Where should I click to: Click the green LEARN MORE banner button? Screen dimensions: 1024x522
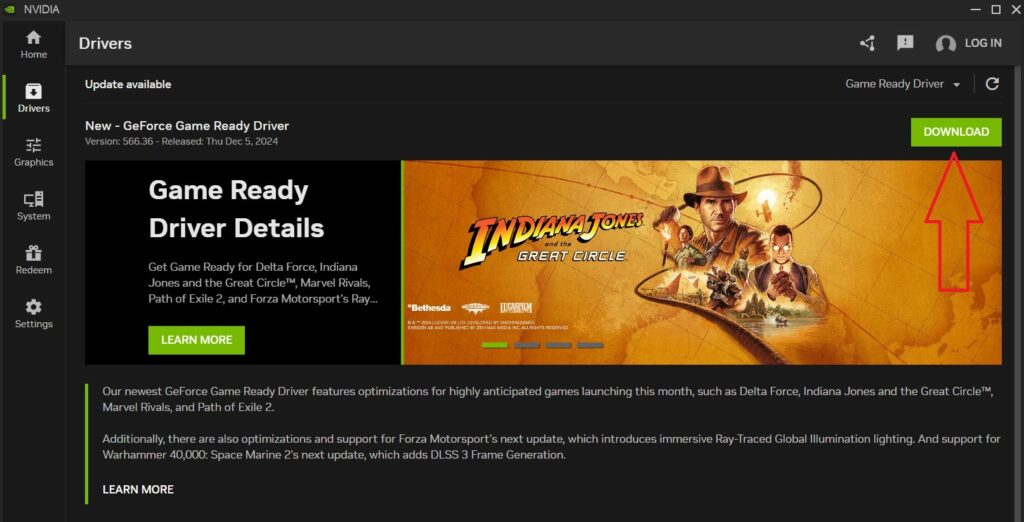coord(197,340)
